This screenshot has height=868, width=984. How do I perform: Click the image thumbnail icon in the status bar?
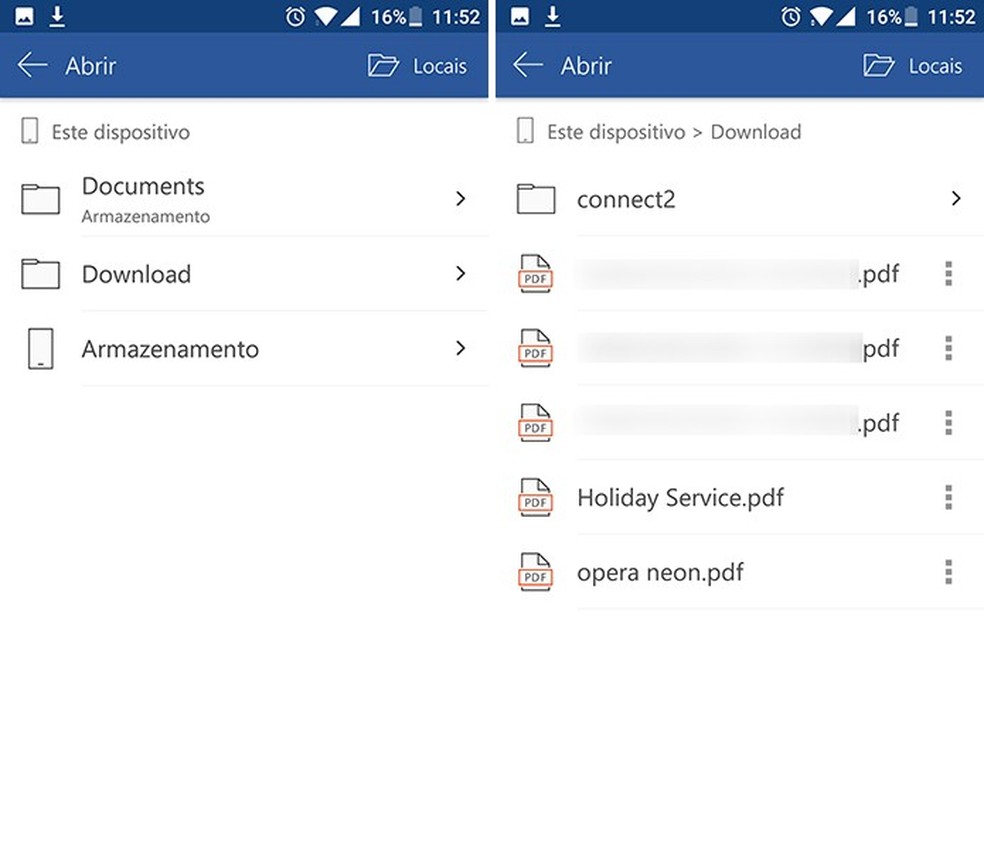tap(22, 16)
